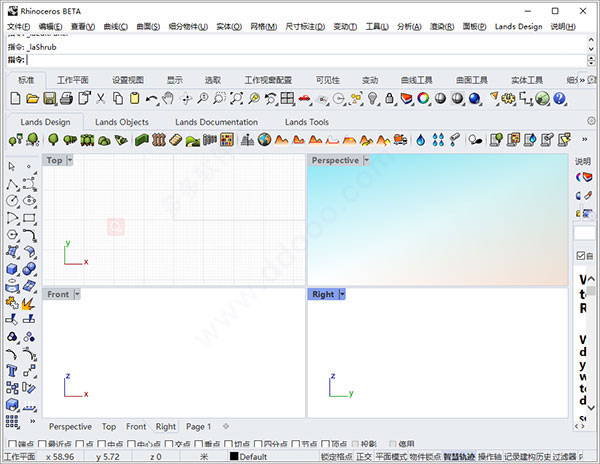The height and width of the screenshot is (464, 600).
Task: Select the arrow pointer tool in the left toolbar
Action: point(12,167)
